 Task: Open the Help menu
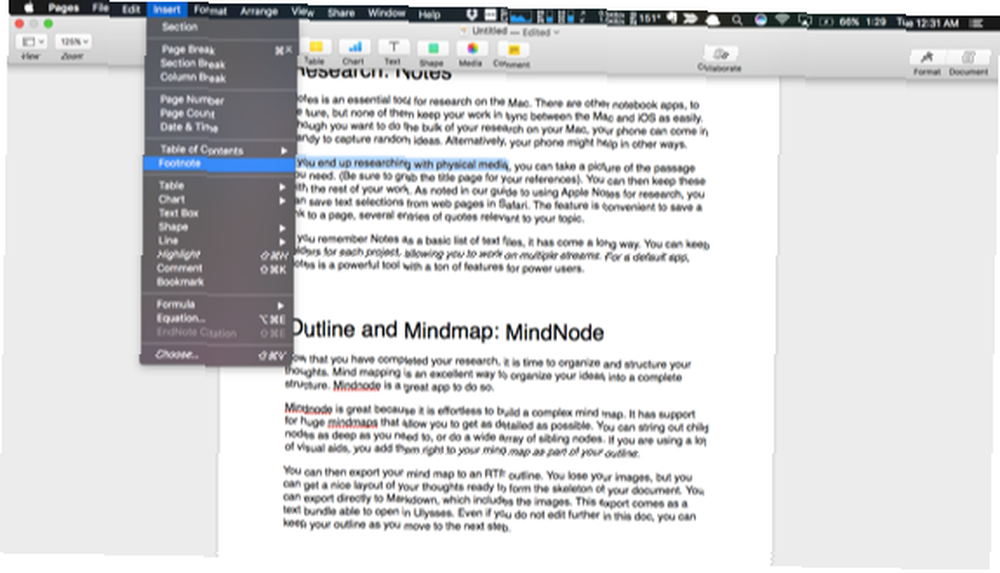[x=429, y=14]
